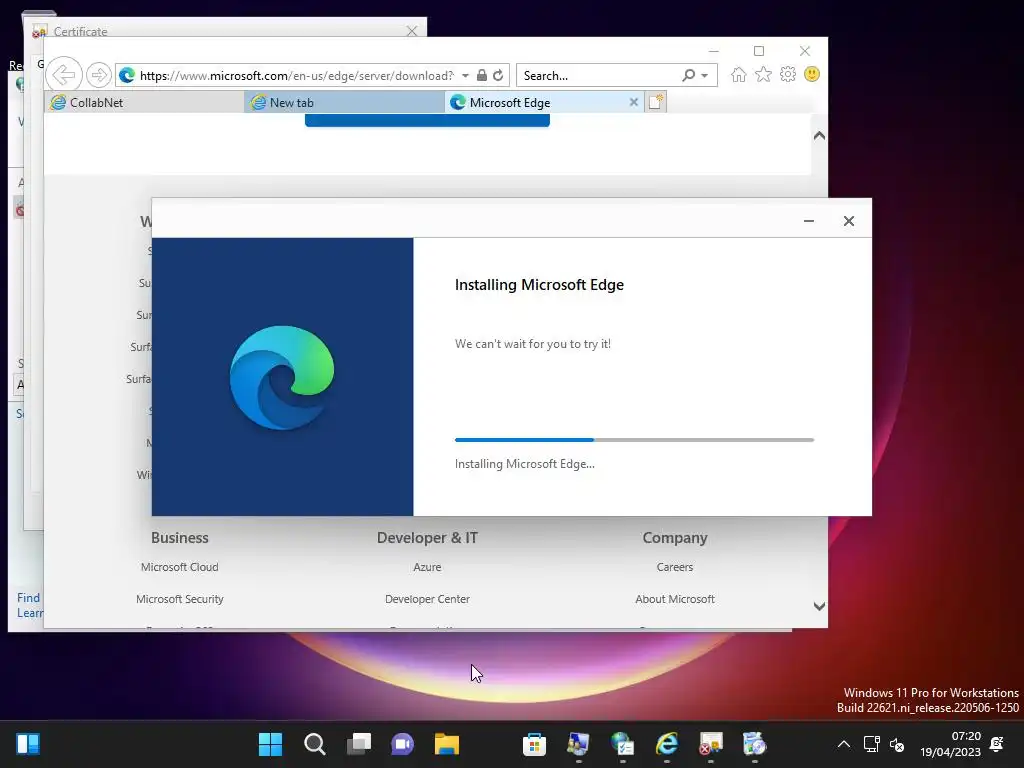Open the Tools gear icon in IE
The image size is (1024, 768).
pyautogui.click(x=788, y=74)
